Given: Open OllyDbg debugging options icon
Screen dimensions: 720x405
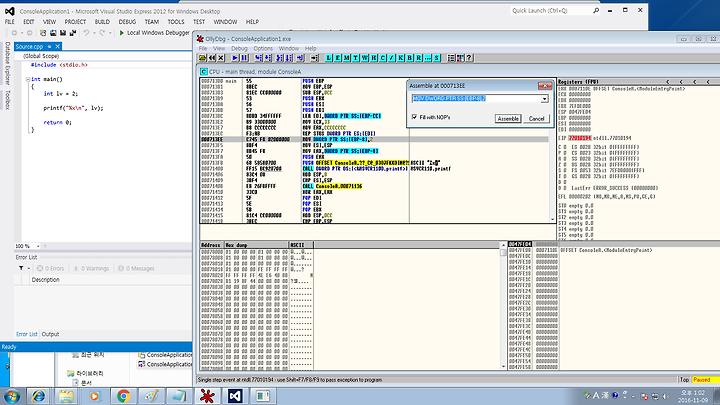Looking at the screenshot, I should (x=451, y=58).
